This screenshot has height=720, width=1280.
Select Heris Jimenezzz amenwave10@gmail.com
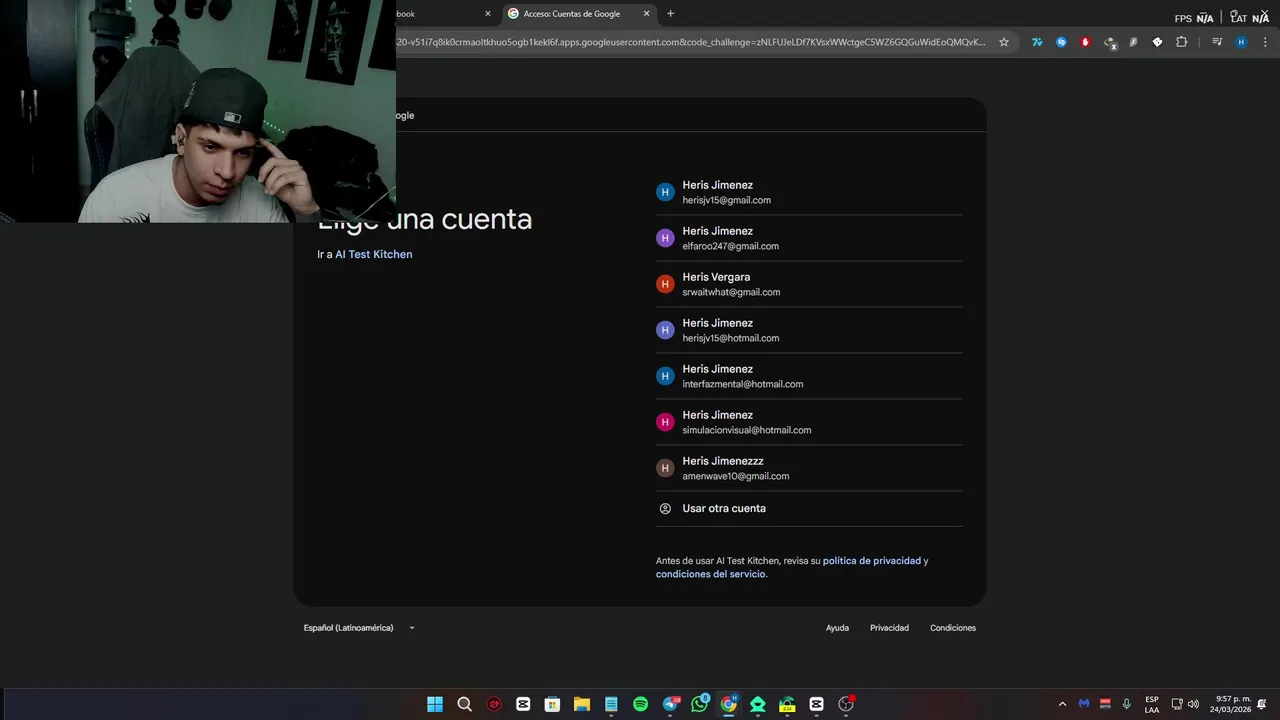pyautogui.click(x=809, y=468)
